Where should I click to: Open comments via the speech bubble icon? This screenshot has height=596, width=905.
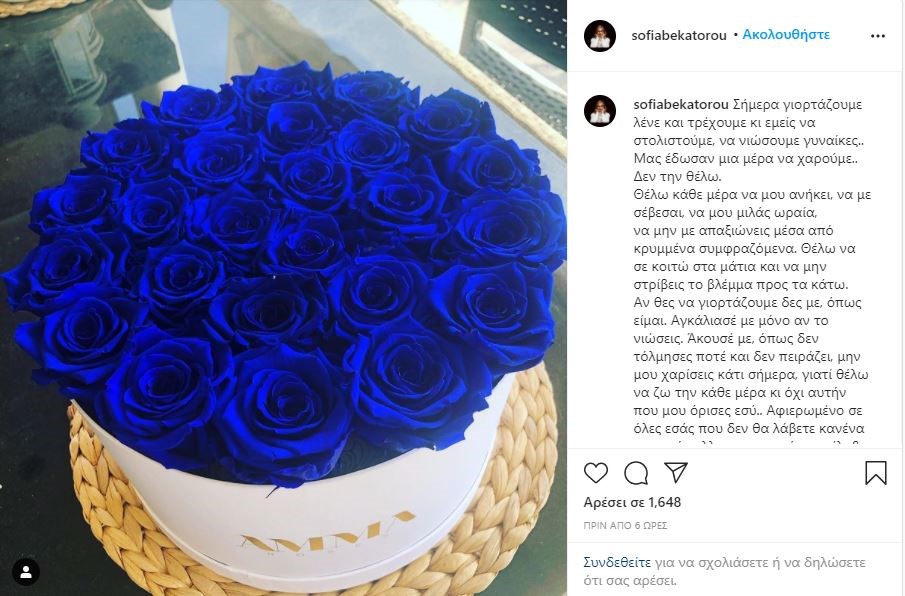(x=635, y=473)
